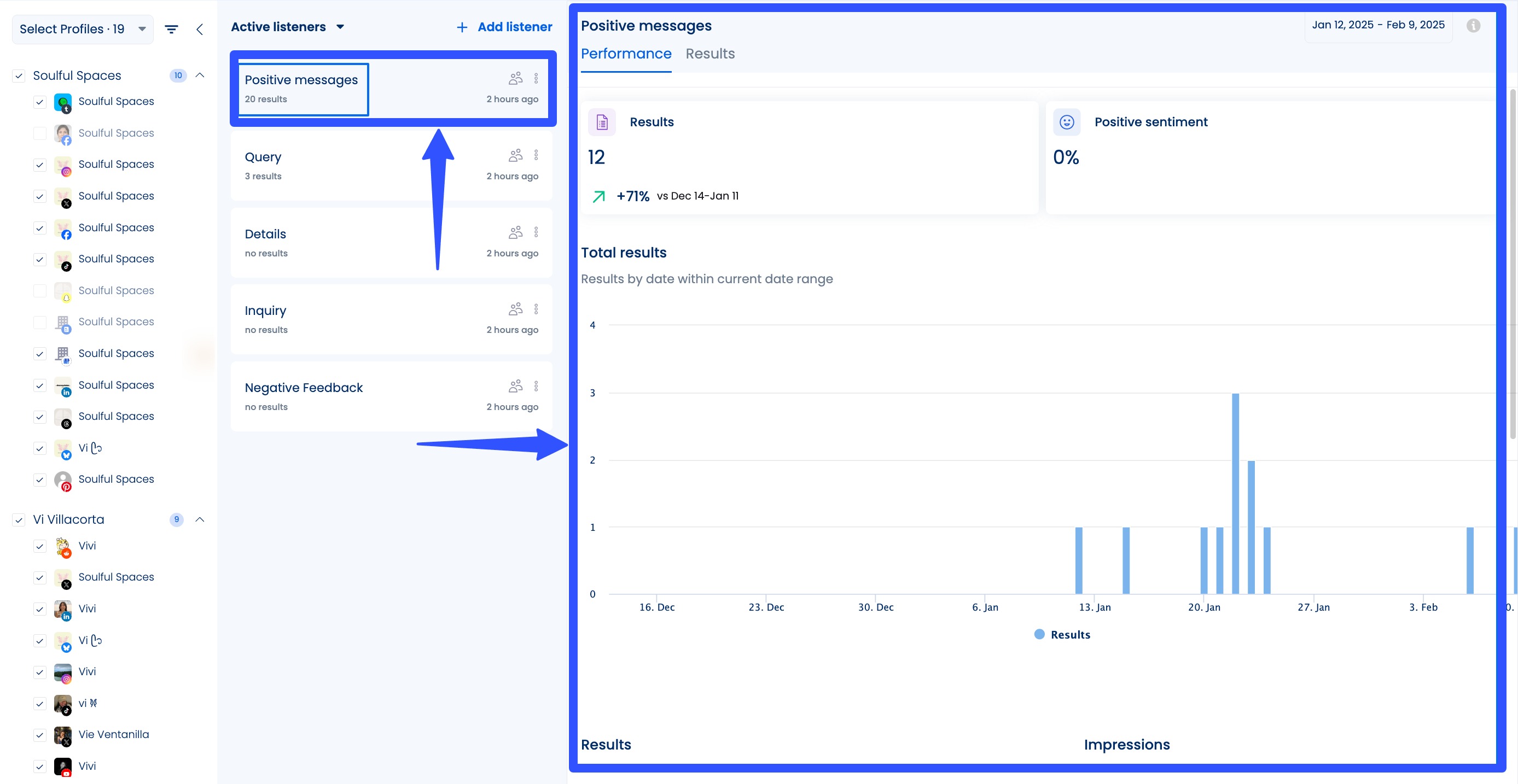Open the three-dot menu on the Negative Feedback listener
Viewport: 1518px width, 784px height.
pos(536,387)
